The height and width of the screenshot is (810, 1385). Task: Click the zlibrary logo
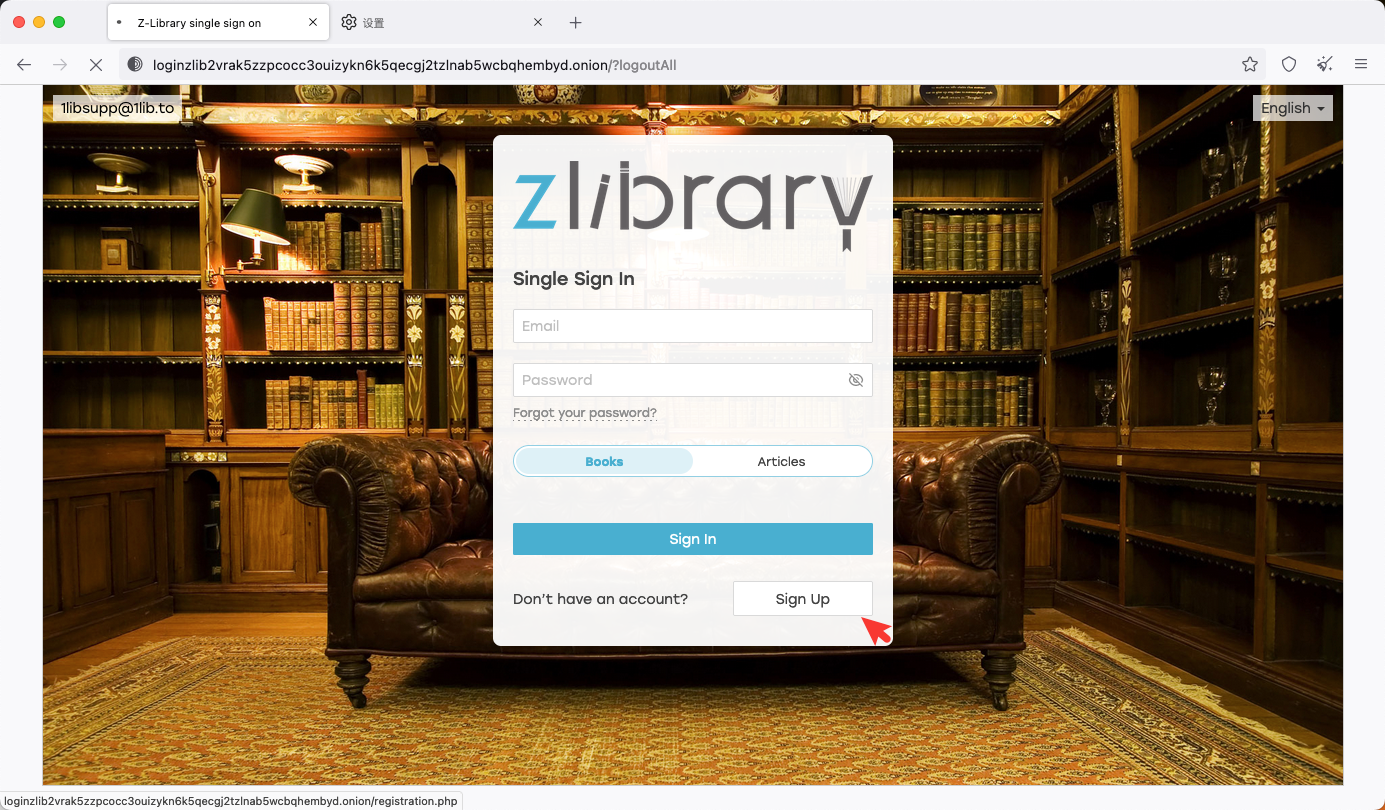pyautogui.click(x=693, y=205)
